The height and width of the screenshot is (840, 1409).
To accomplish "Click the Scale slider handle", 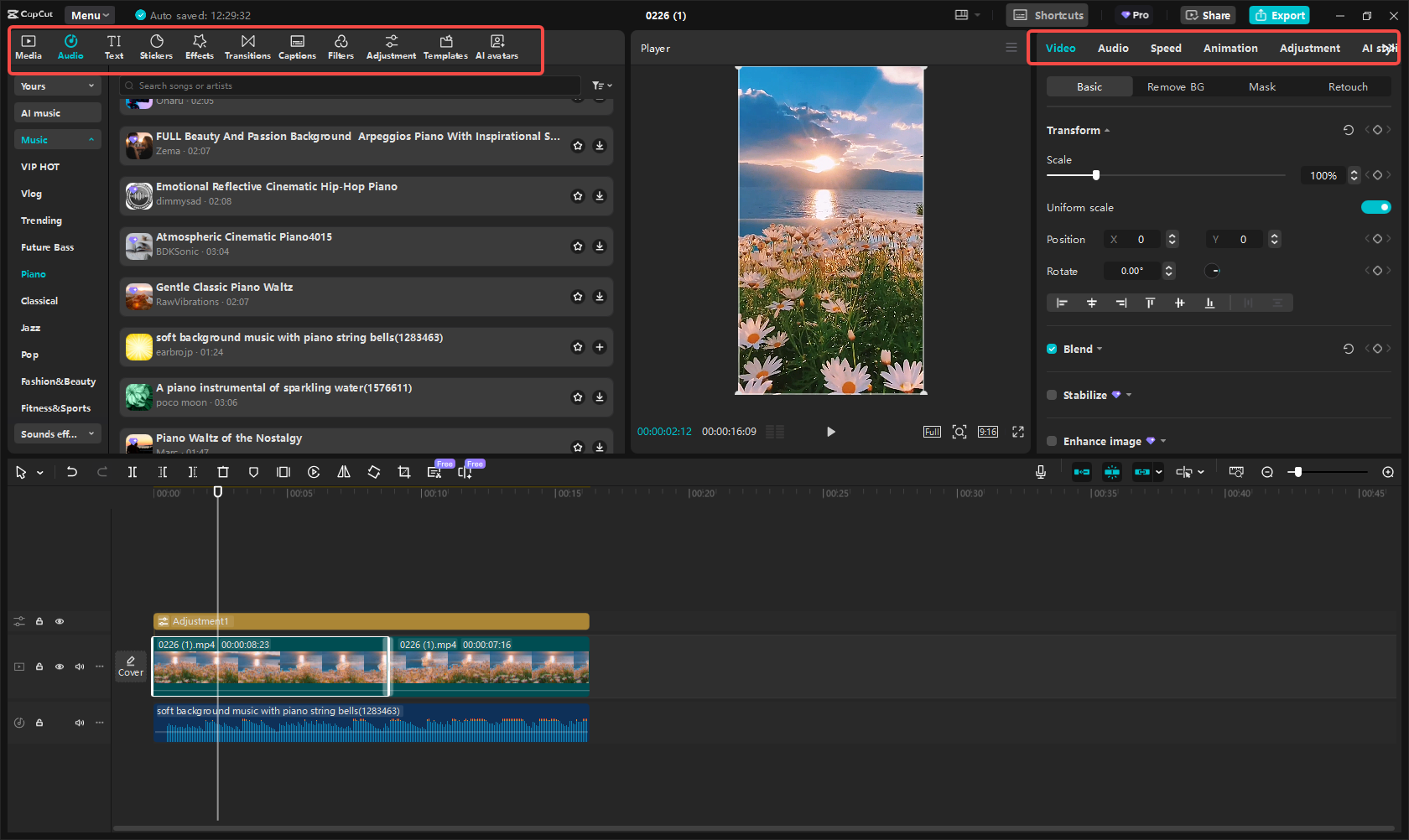I will coord(1095,175).
